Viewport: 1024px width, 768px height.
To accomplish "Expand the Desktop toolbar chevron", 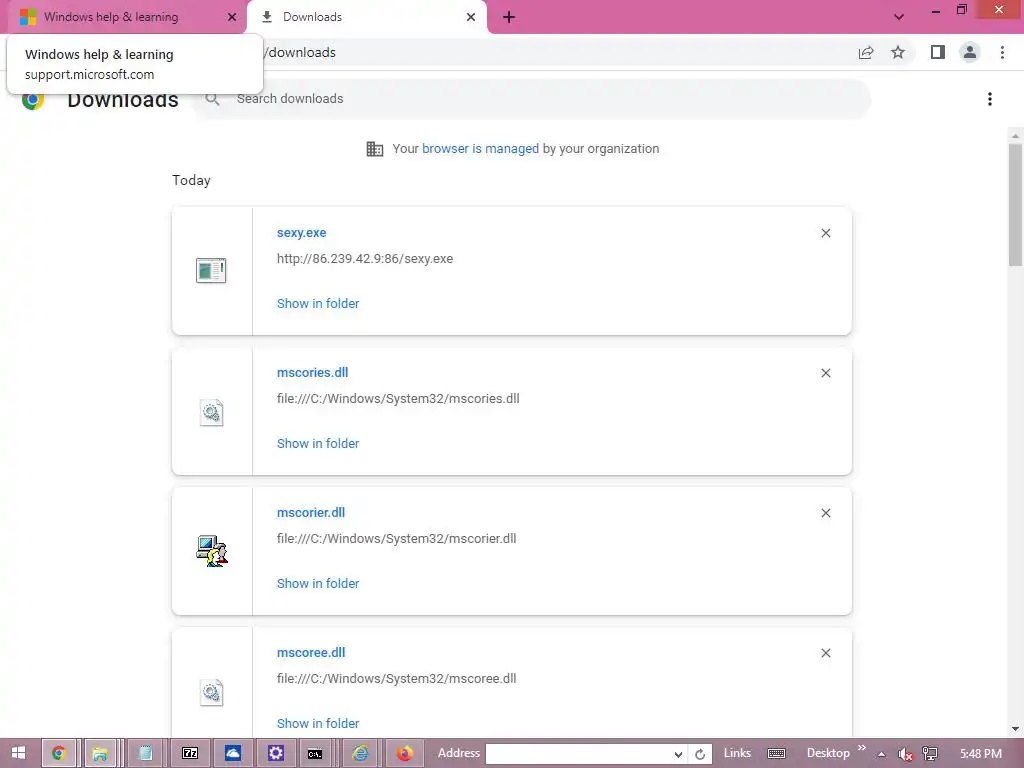I will (x=861, y=748).
